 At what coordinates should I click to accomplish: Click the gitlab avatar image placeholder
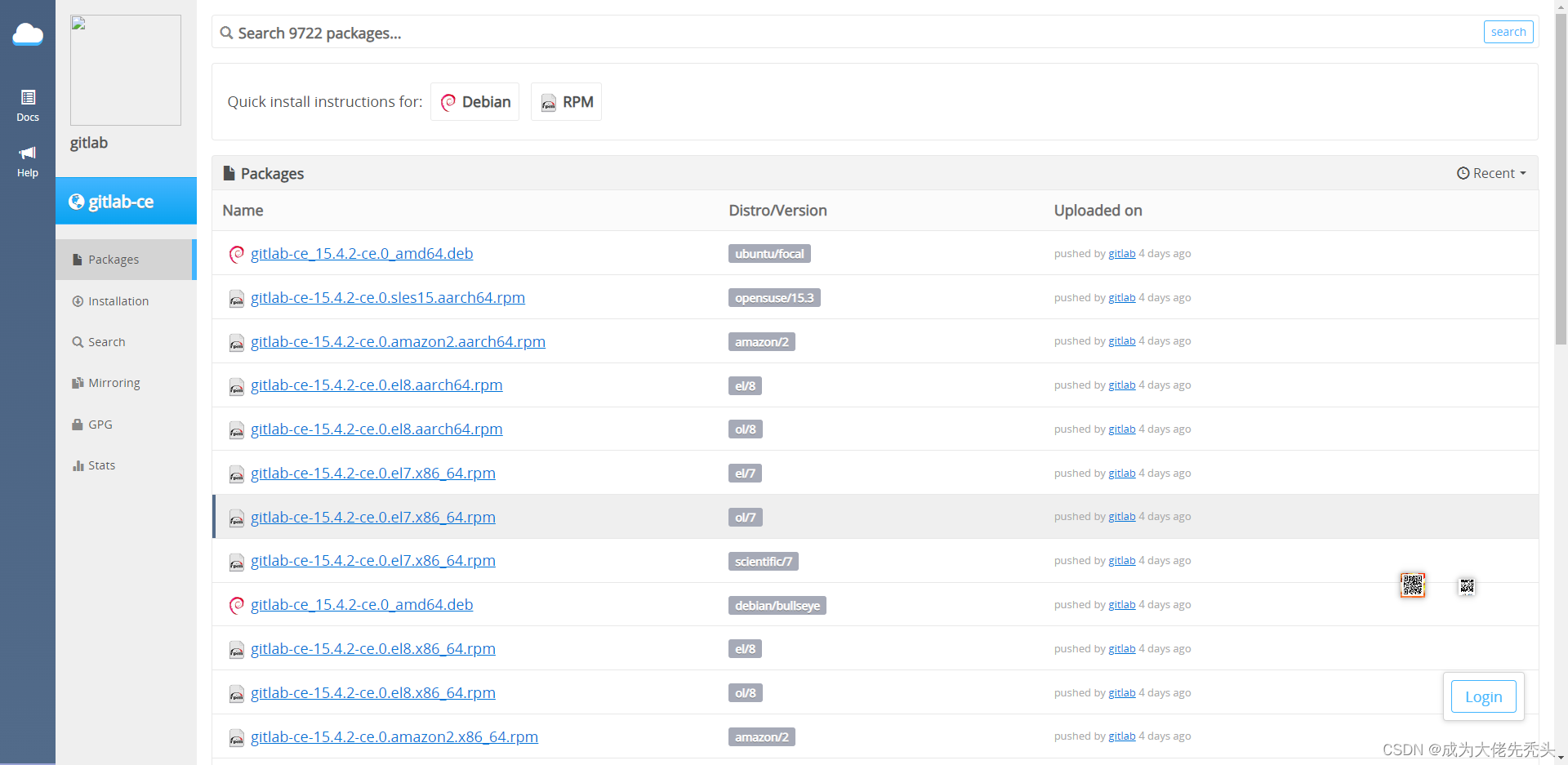126,70
